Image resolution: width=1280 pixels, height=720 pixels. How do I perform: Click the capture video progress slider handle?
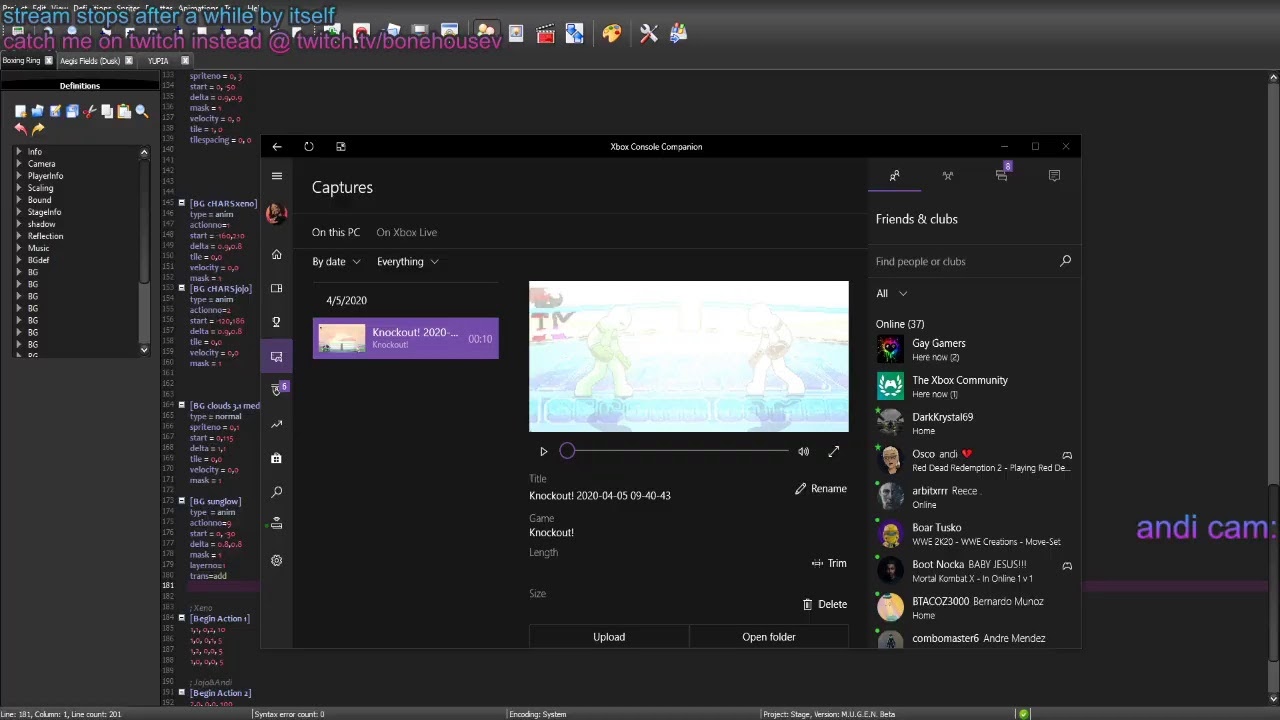click(567, 452)
